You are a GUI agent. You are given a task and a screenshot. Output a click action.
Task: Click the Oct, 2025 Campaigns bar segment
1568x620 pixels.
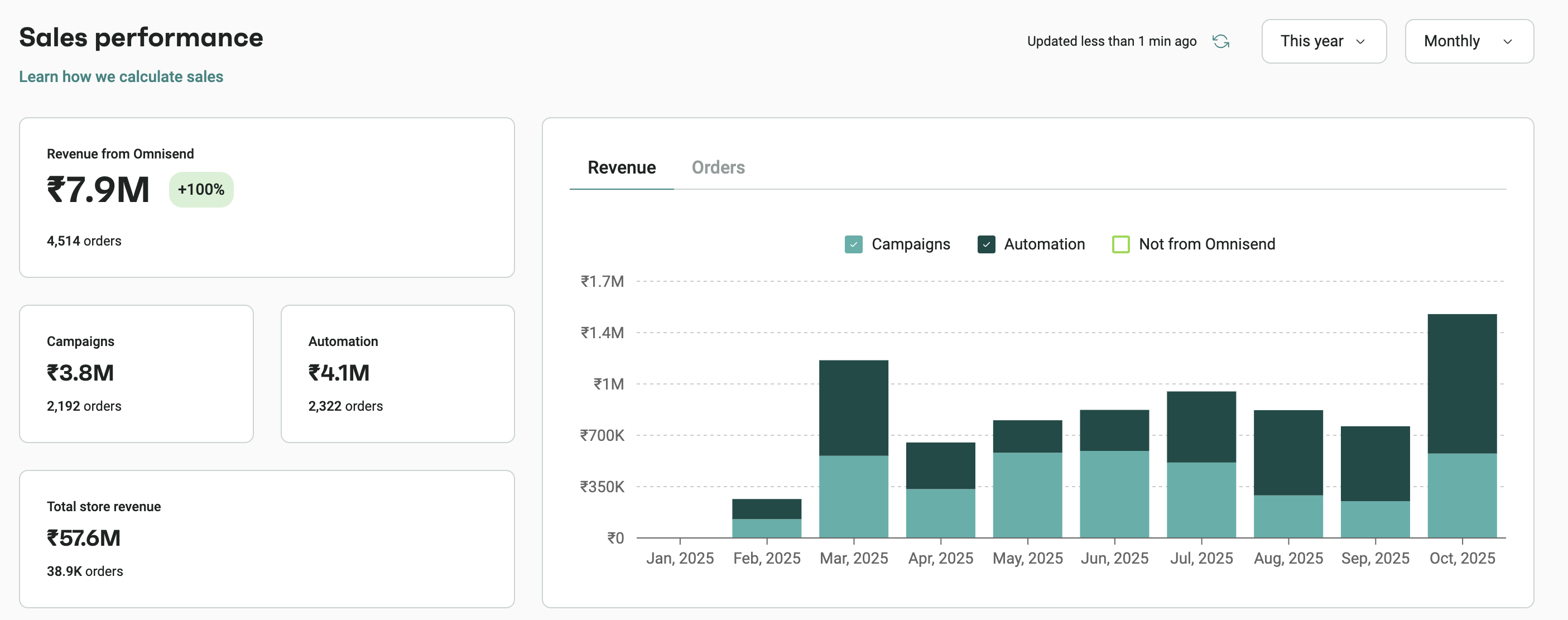(x=1462, y=495)
